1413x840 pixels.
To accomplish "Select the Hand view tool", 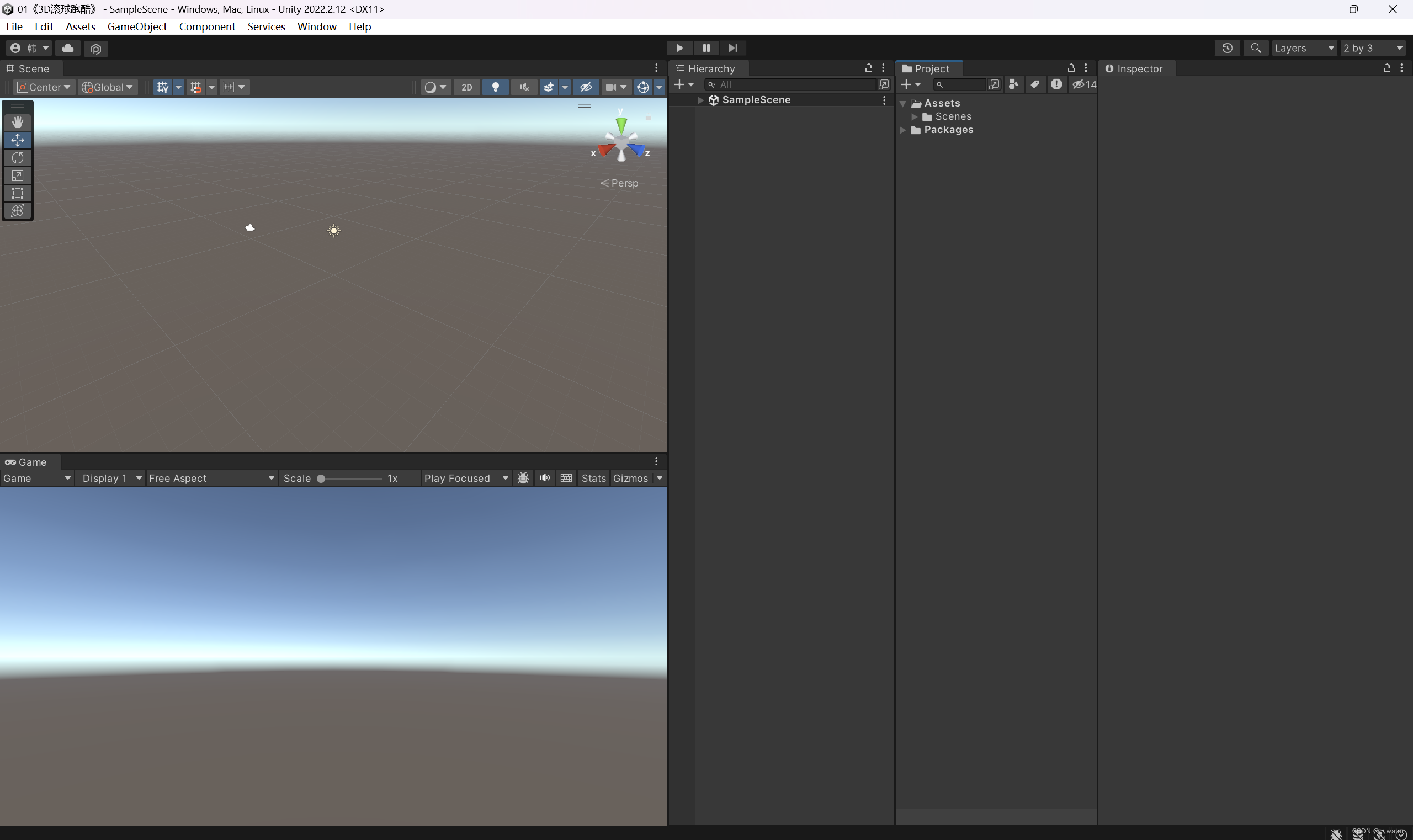I will point(18,123).
